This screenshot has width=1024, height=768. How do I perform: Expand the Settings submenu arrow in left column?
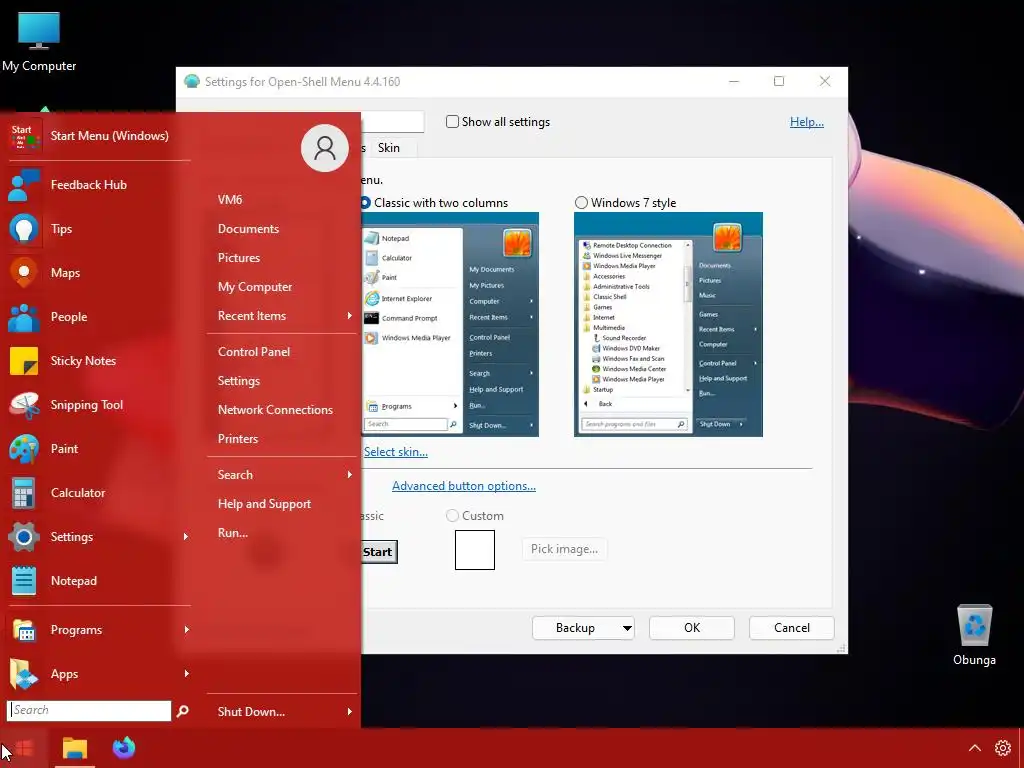pos(186,537)
